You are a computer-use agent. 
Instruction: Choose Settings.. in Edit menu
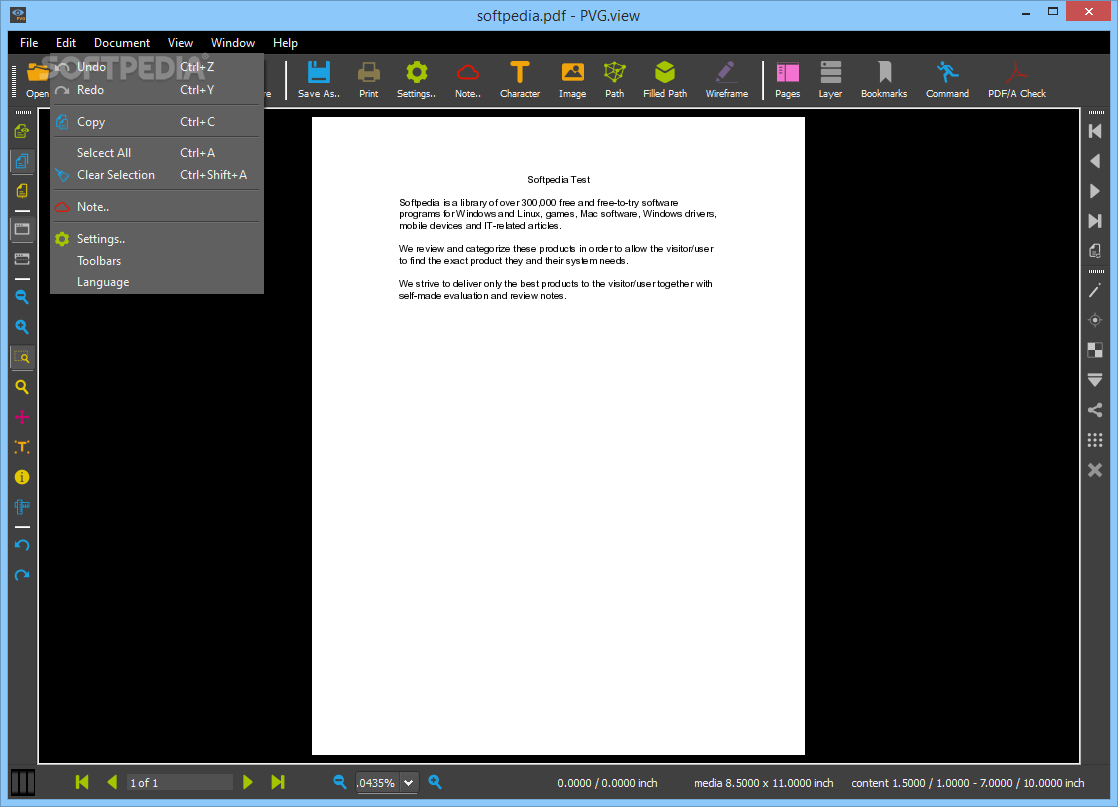157,239
